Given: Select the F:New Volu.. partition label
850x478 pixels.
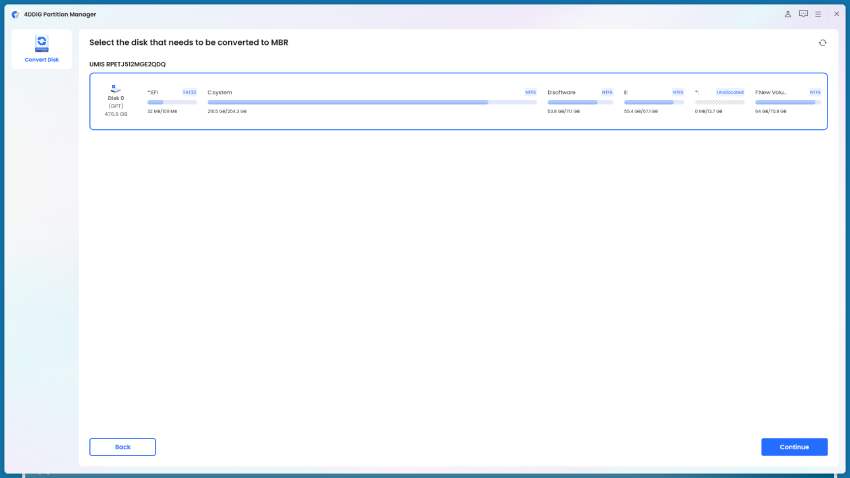Looking at the screenshot, I should click(771, 93).
